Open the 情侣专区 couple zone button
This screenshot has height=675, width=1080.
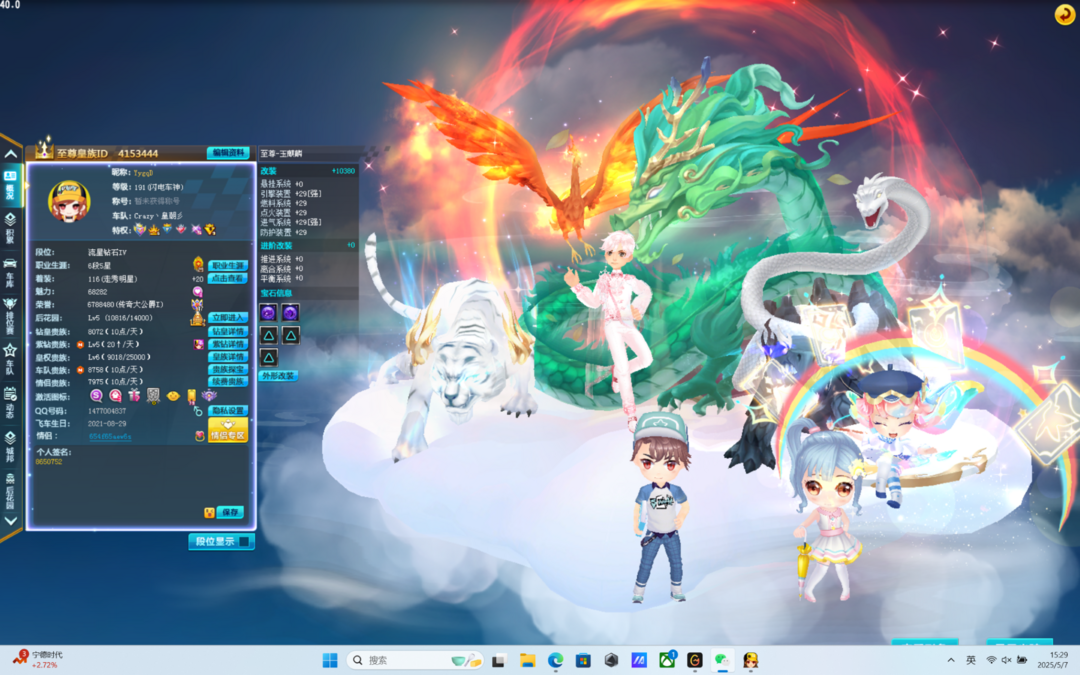click(228, 430)
